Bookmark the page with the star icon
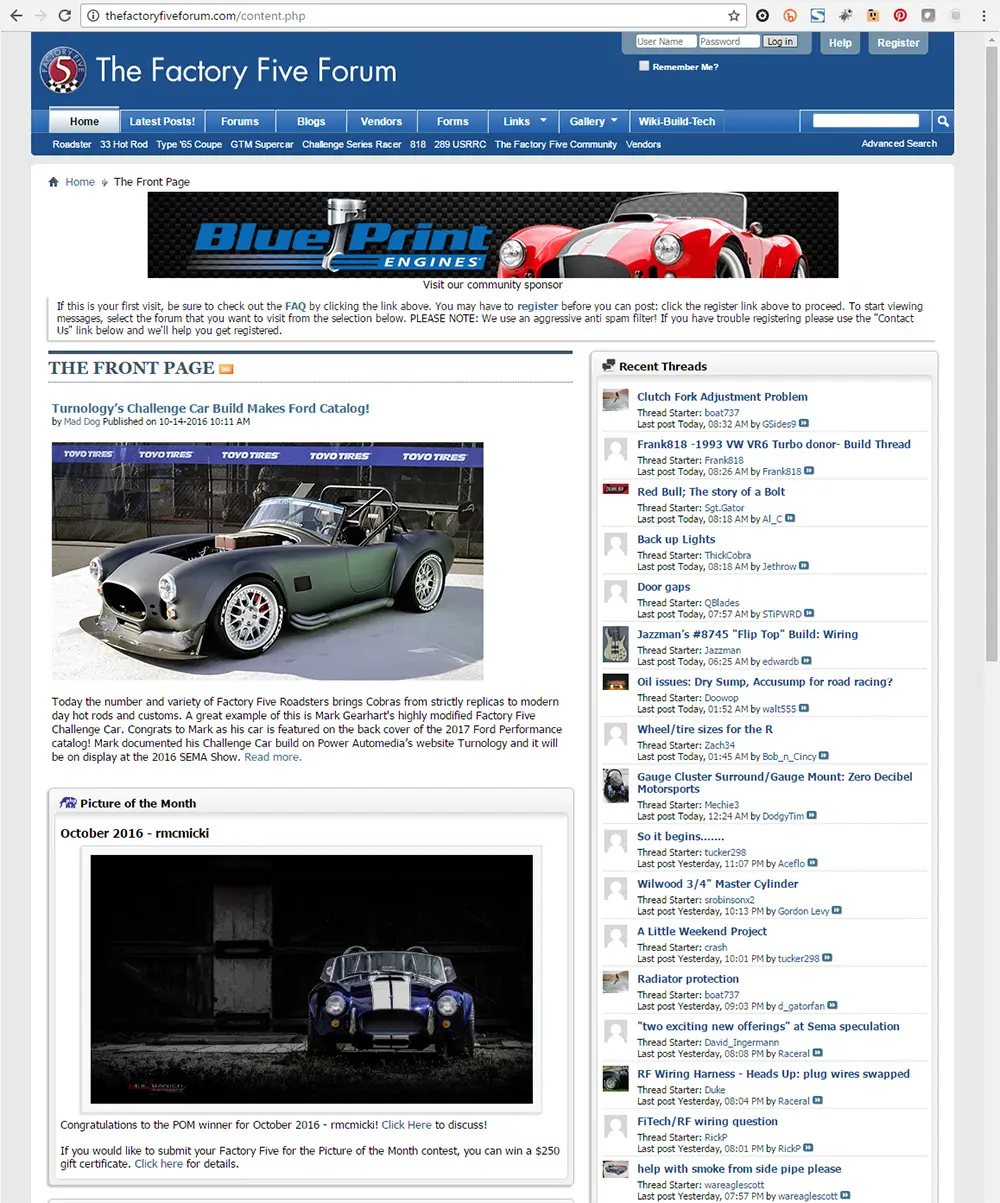 (x=733, y=15)
